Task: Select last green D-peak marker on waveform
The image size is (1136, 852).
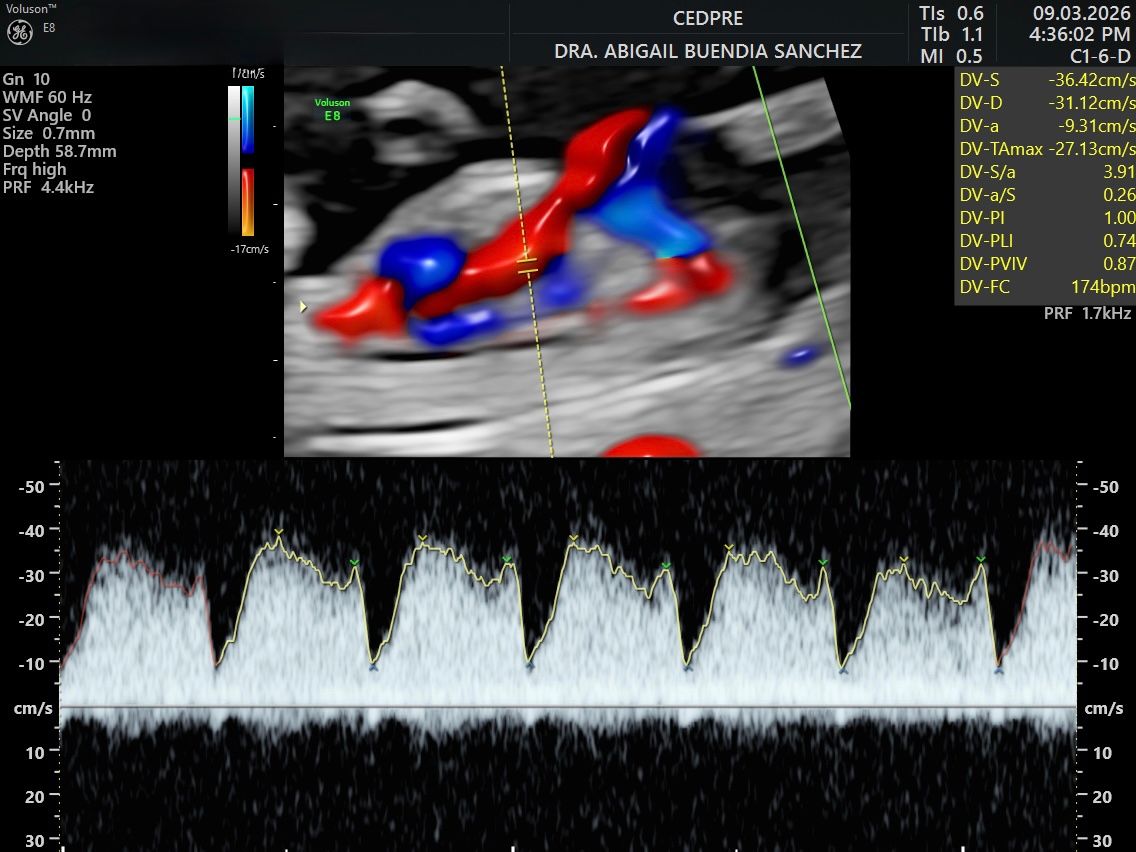Action: pos(981,559)
